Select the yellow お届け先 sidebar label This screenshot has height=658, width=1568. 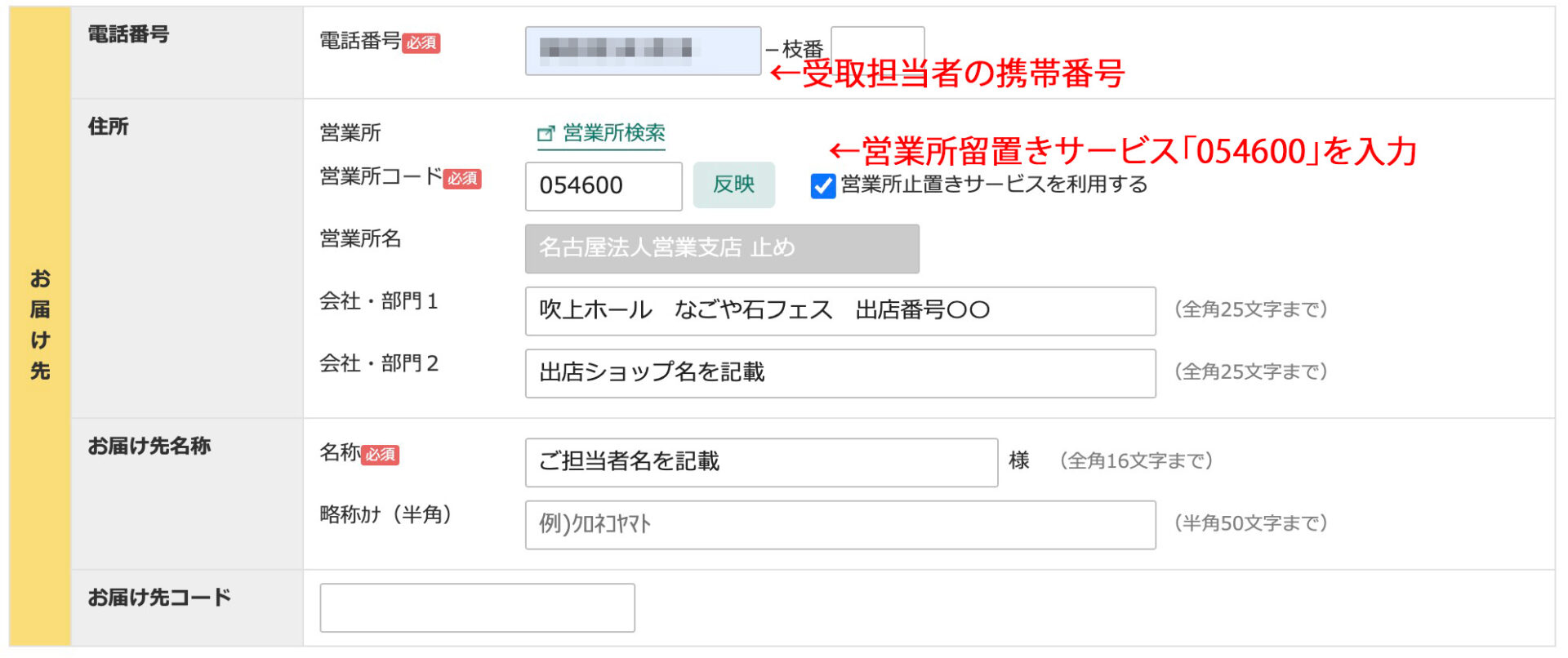pyautogui.click(x=40, y=325)
